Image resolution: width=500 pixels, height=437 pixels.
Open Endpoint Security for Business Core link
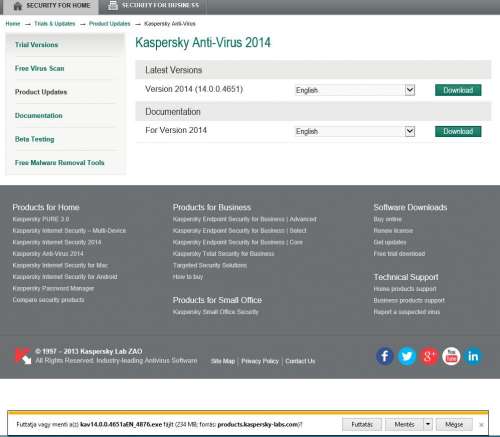pyautogui.click(x=238, y=242)
